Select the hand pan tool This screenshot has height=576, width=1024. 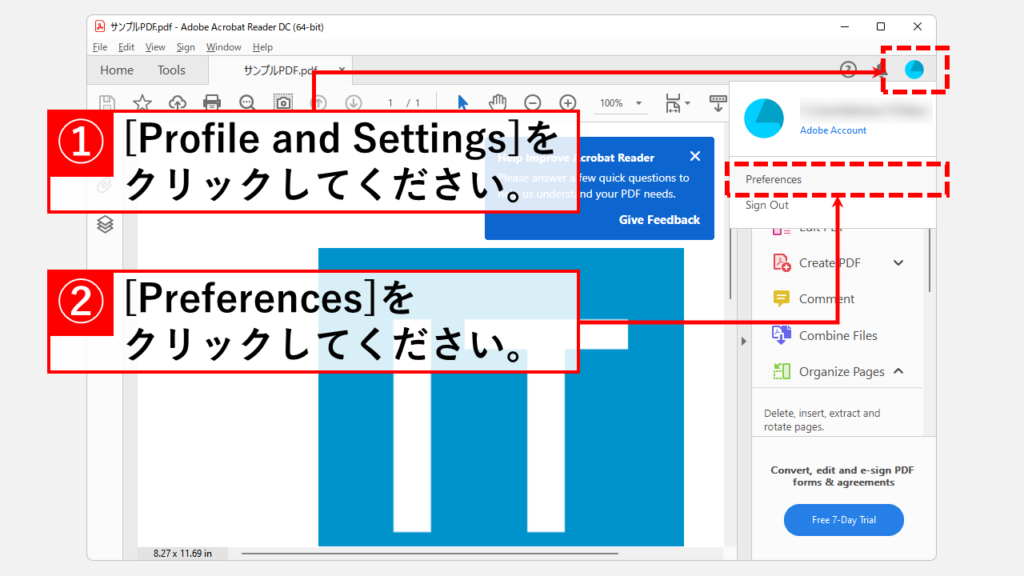[x=497, y=102]
